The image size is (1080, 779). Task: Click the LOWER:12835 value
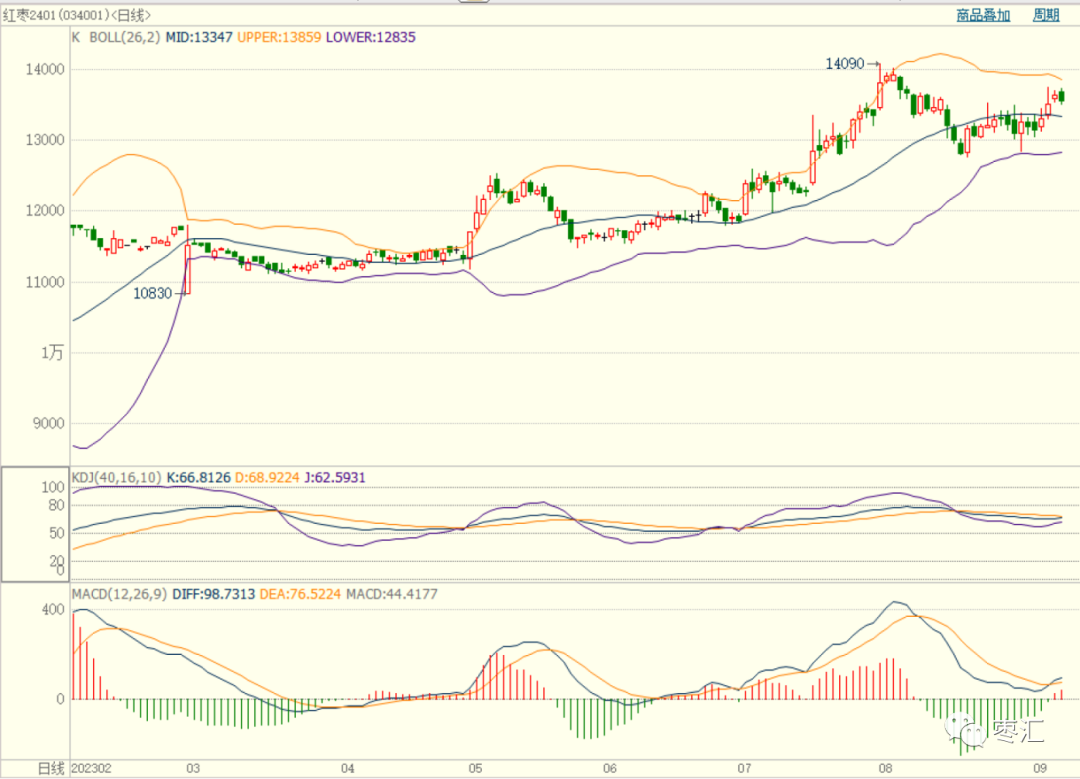click(x=371, y=37)
